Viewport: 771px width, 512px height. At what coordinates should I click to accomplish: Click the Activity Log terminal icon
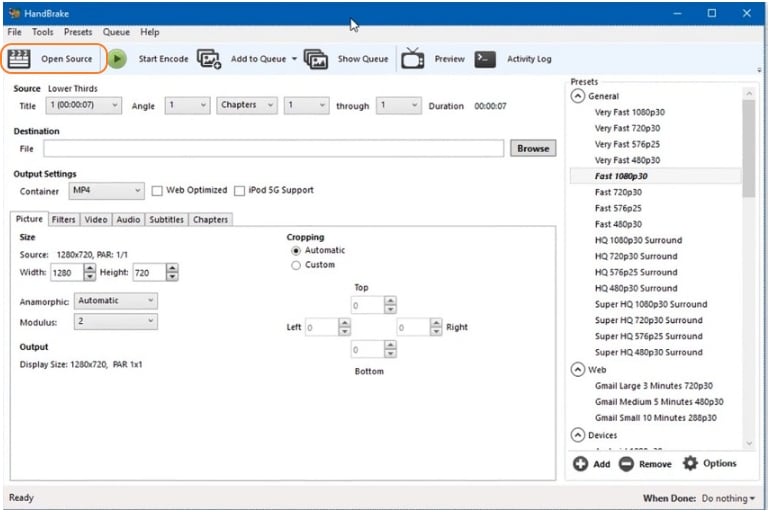click(x=485, y=59)
